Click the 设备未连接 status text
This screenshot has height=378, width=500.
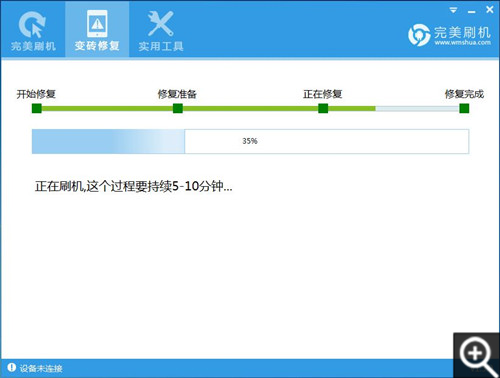[41, 368]
